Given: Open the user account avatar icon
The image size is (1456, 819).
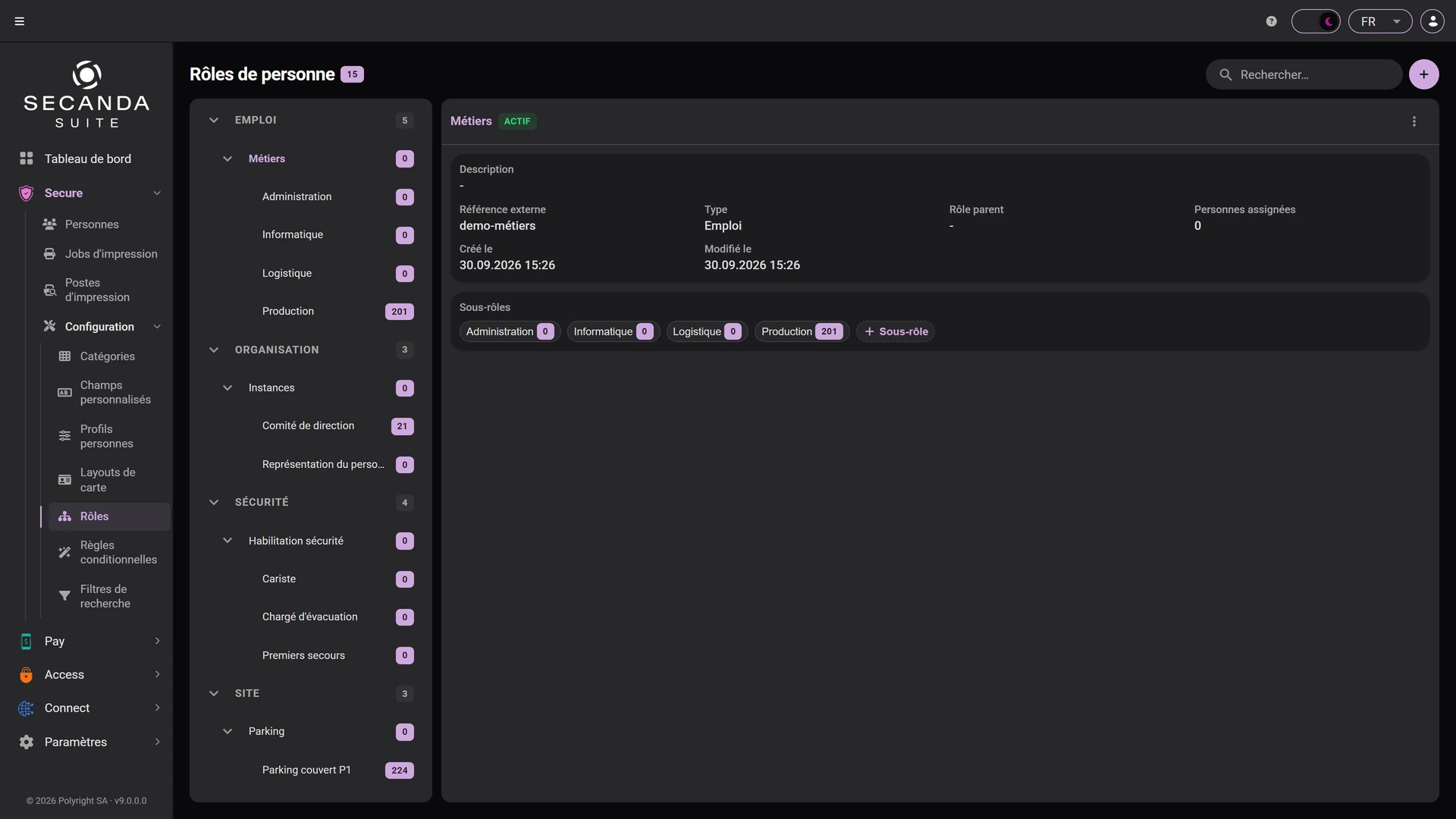Looking at the screenshot, I should tap(1432, 21).
